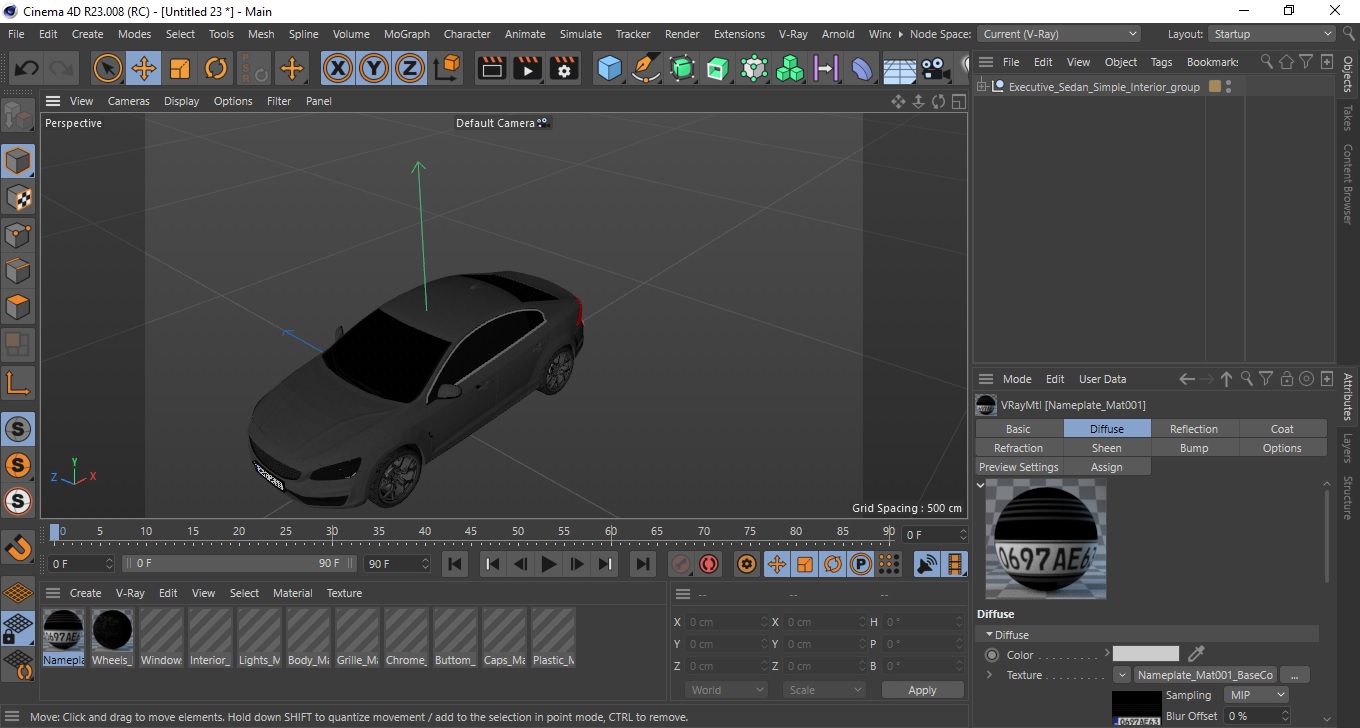Render the active view clapperboard icon

491,69
